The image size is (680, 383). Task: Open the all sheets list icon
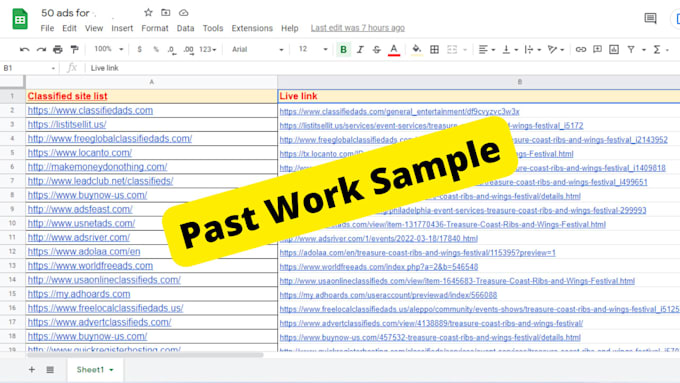click(50, 370)
